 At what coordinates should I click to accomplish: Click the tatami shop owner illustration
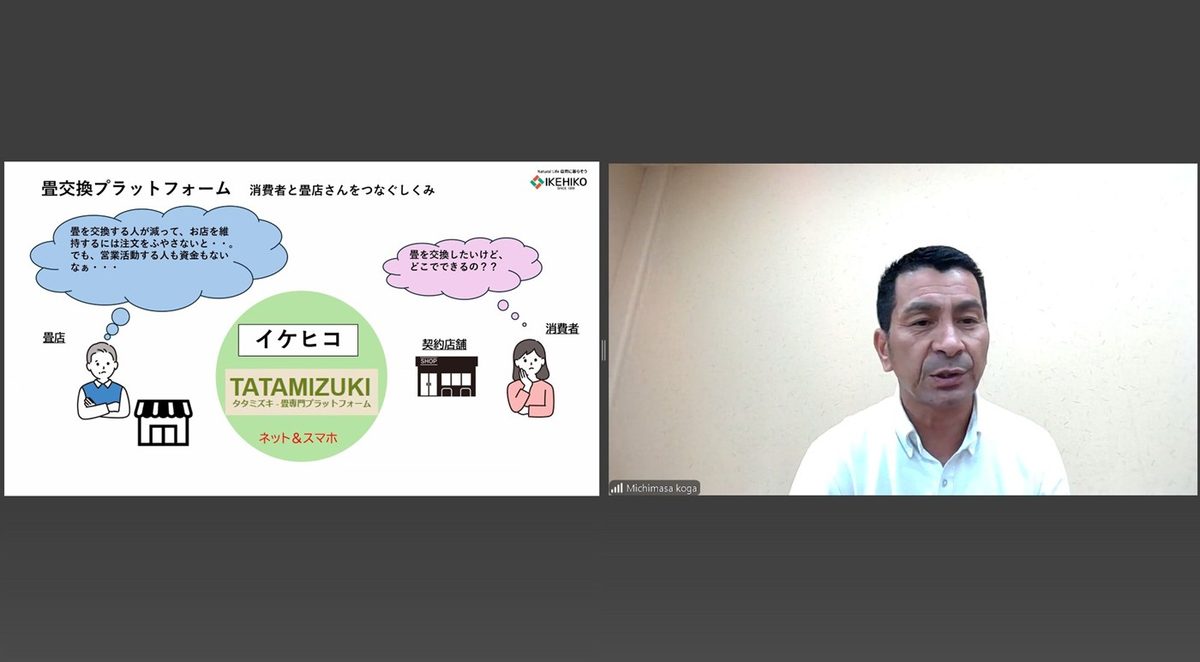pyautogui.click(x=103, y=380)
